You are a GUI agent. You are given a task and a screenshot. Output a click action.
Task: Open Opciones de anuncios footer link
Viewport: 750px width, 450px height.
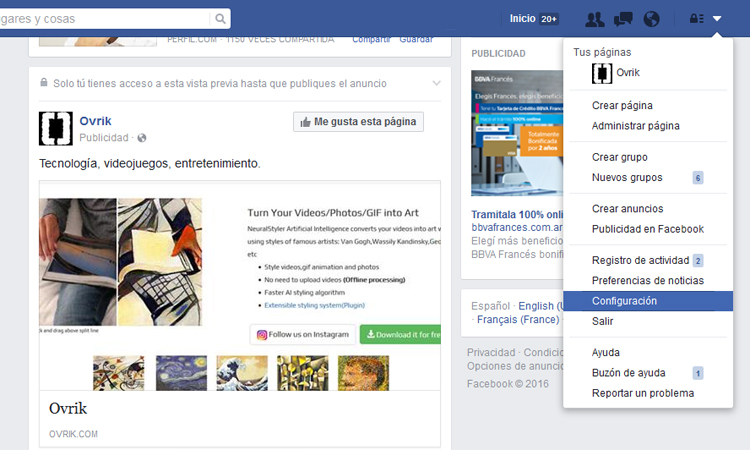pyautogui.click(x=515, y=366)
